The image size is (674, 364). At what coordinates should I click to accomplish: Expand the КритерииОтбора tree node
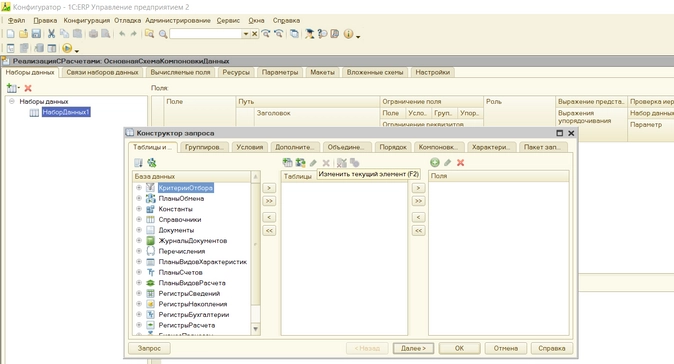139,188
